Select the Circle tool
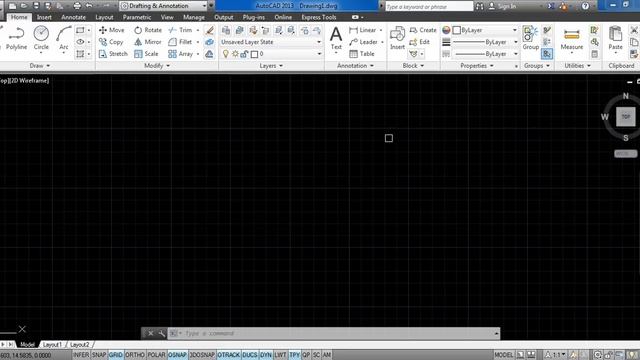 (41, 38)
